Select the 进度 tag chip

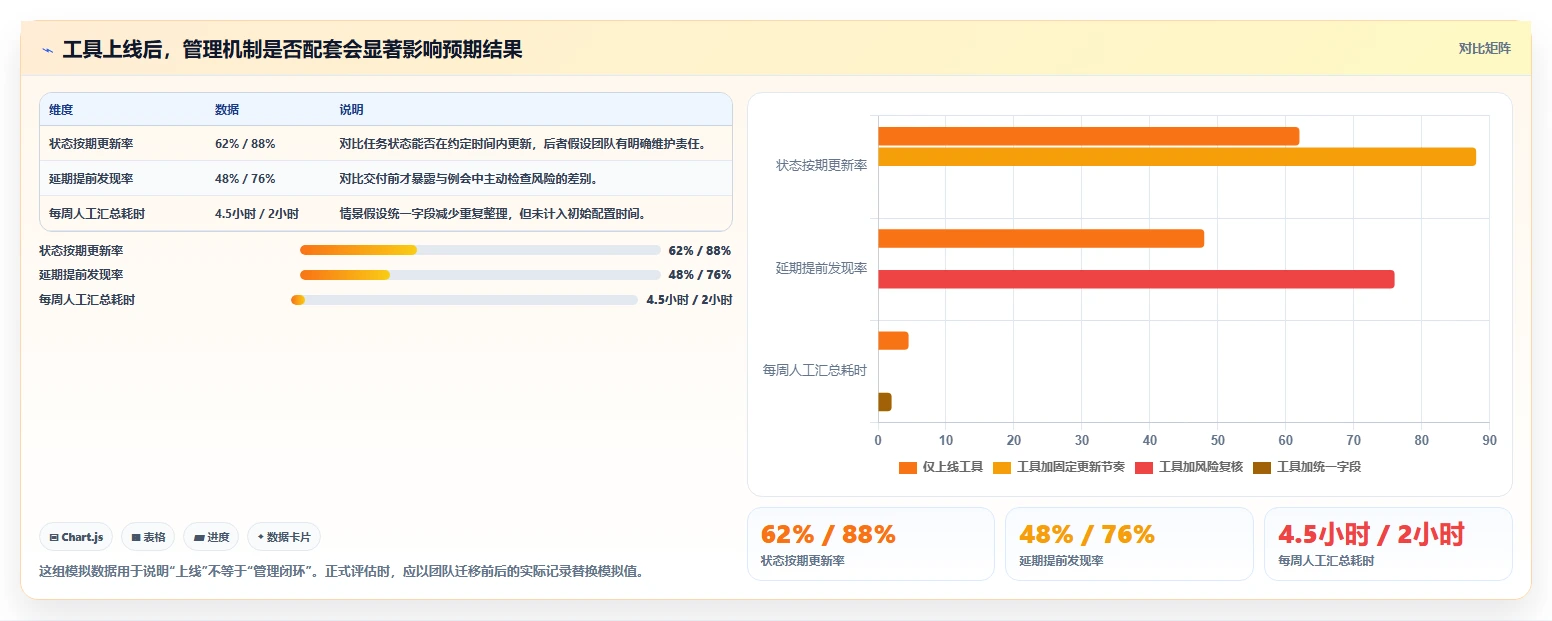point(211,537)
